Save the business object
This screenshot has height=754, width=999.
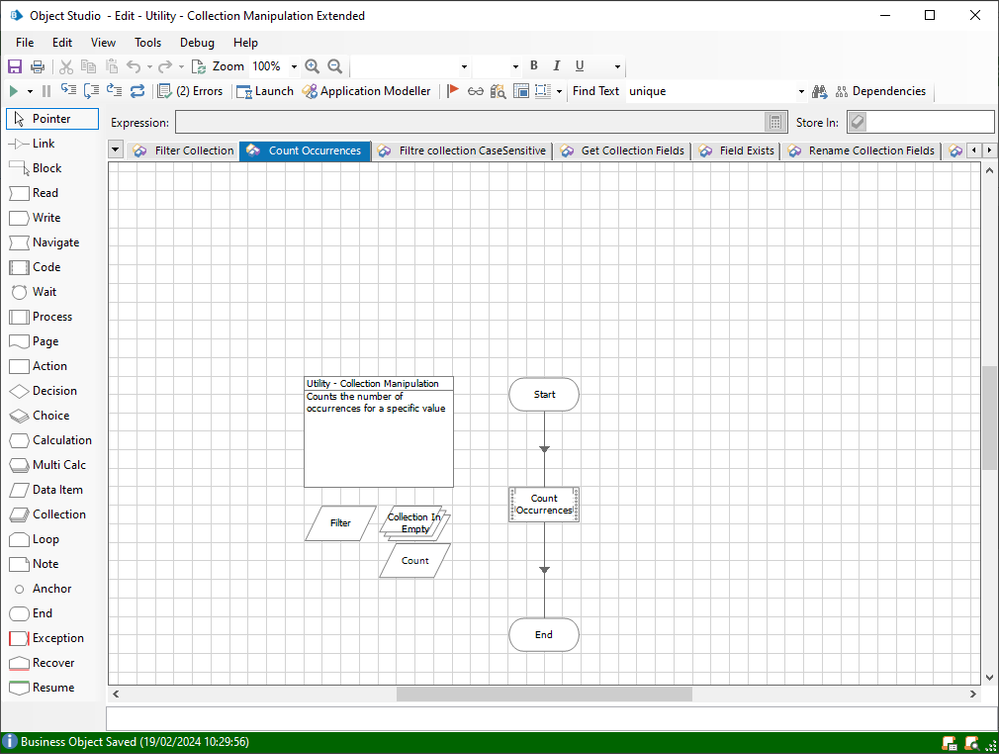(x=15, y=66)
